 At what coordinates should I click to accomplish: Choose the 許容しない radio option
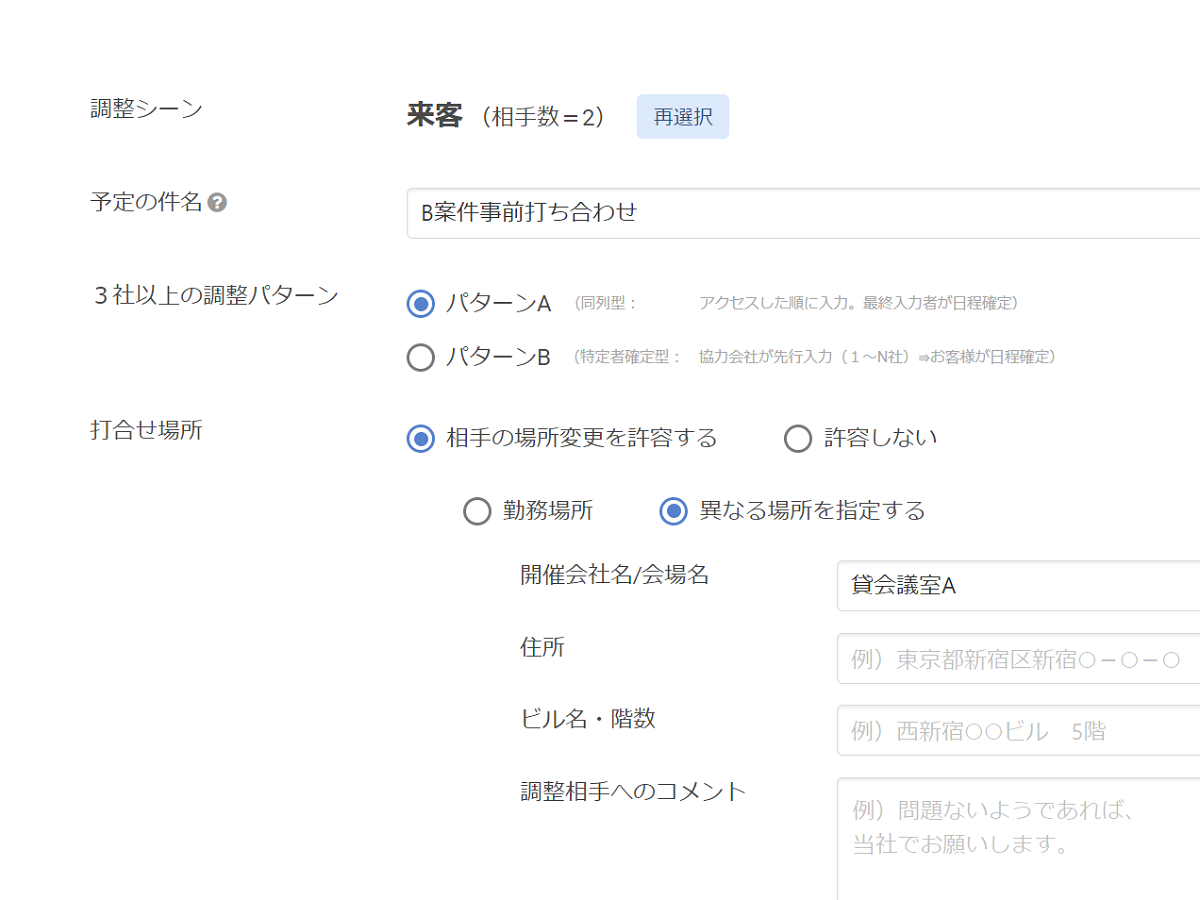pyautogui.click(x=798, y=438)
